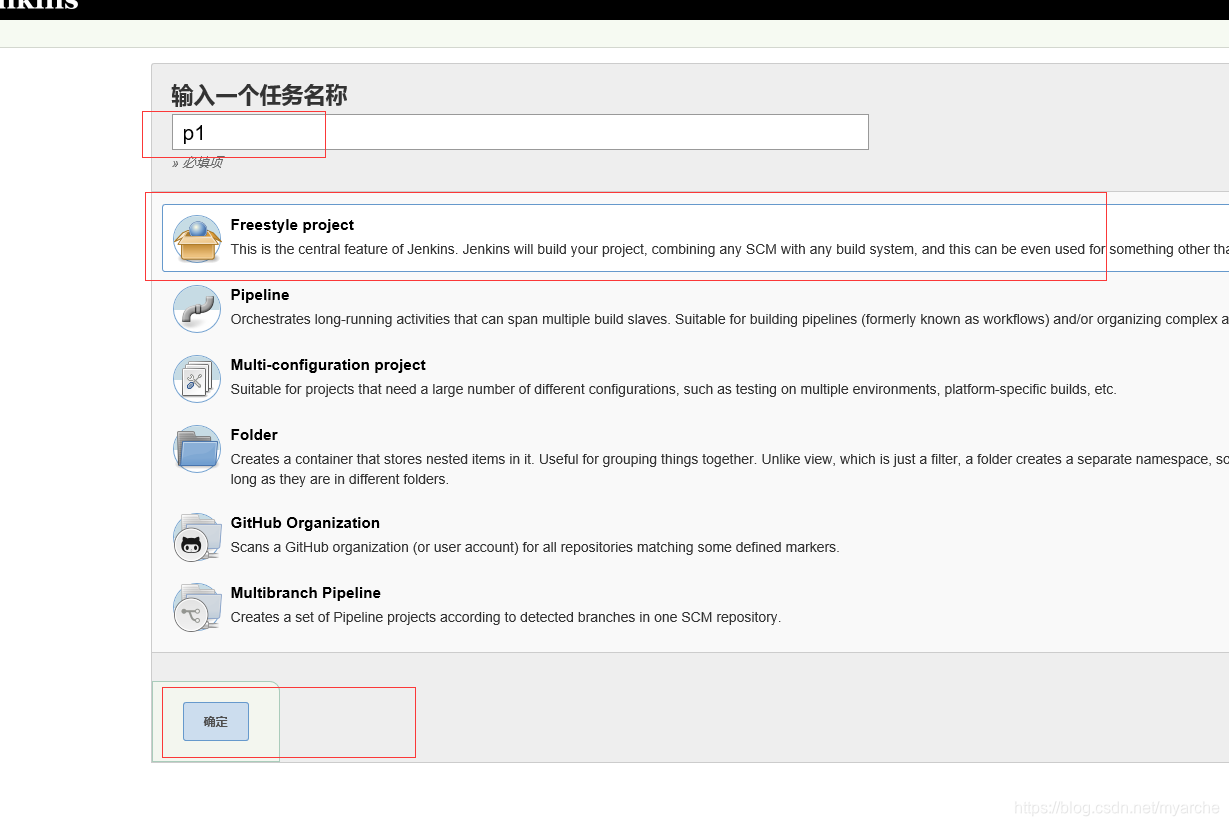1229x826 pixels.
Task: Click the 确定 button
Action: (216, 721)
